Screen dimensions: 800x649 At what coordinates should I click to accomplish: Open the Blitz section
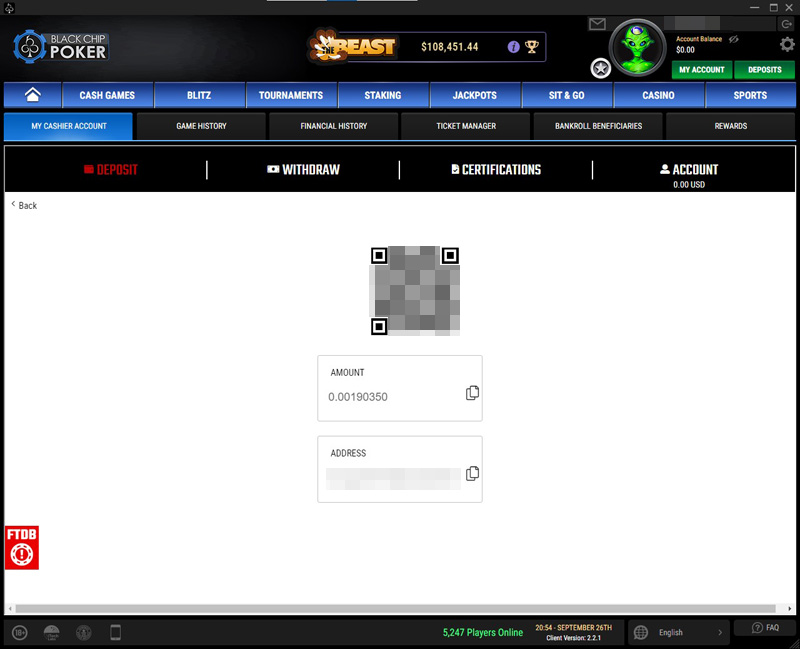coord(199,95)
